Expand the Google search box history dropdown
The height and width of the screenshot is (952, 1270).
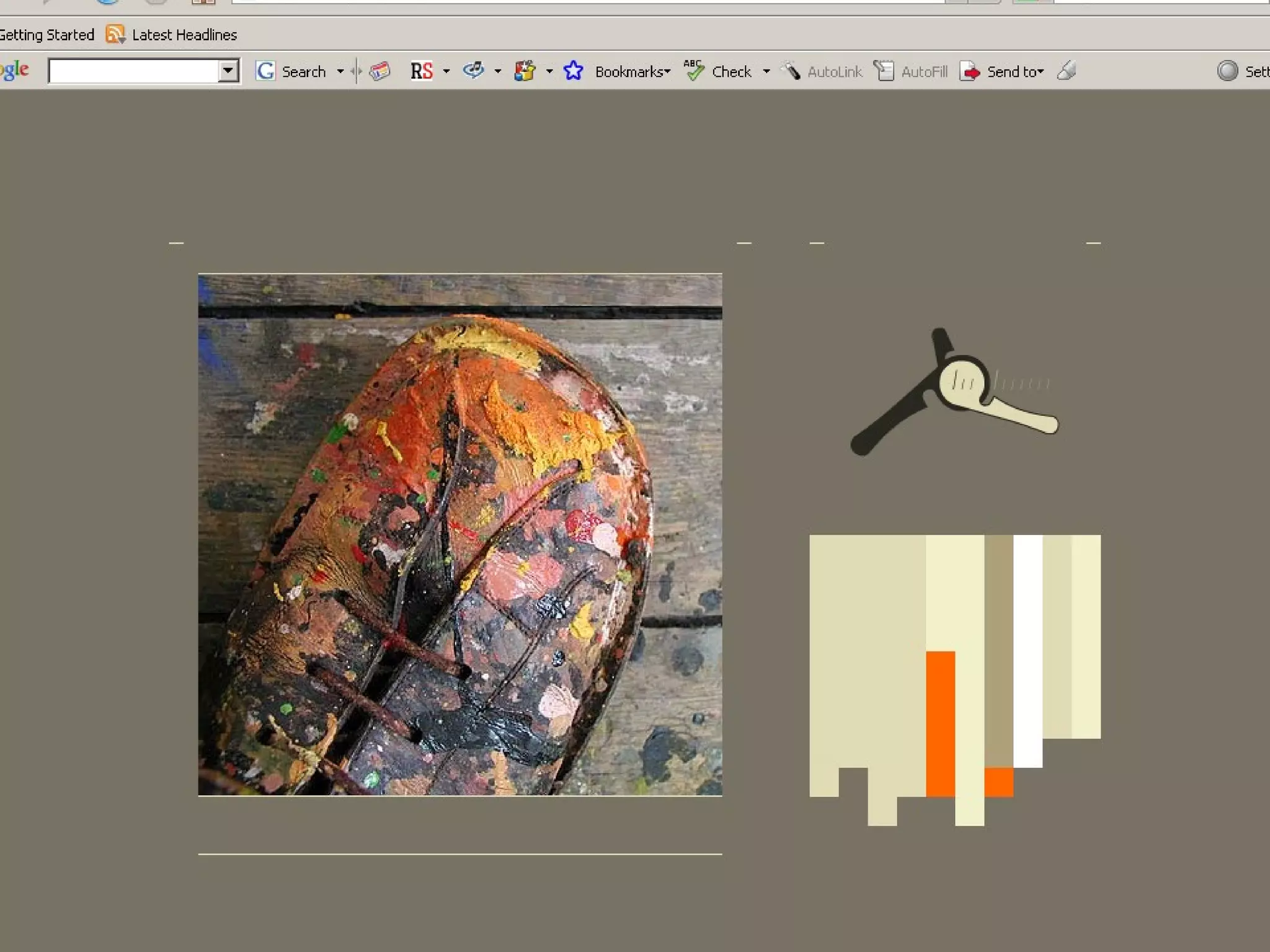[228, 71]
